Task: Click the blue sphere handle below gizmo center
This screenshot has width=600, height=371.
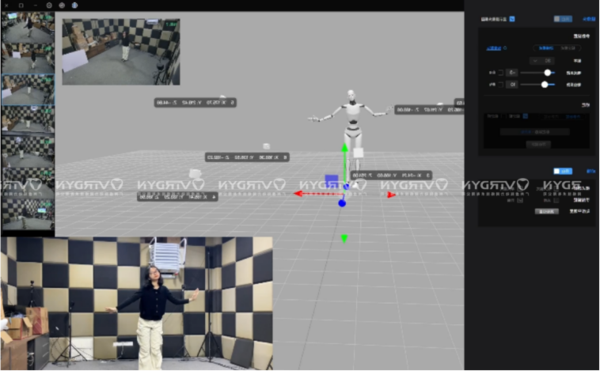Action: (x=342, y=203)
